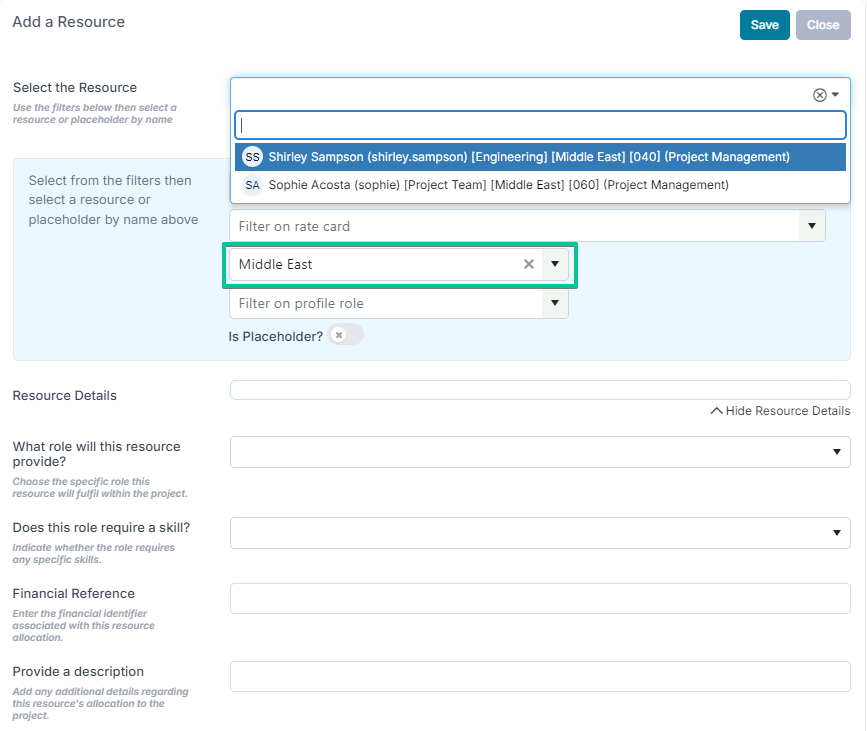Click caret icon beside Hide Resource Details
This screenshot has width=867, height=731.
[x=716, y=411]
